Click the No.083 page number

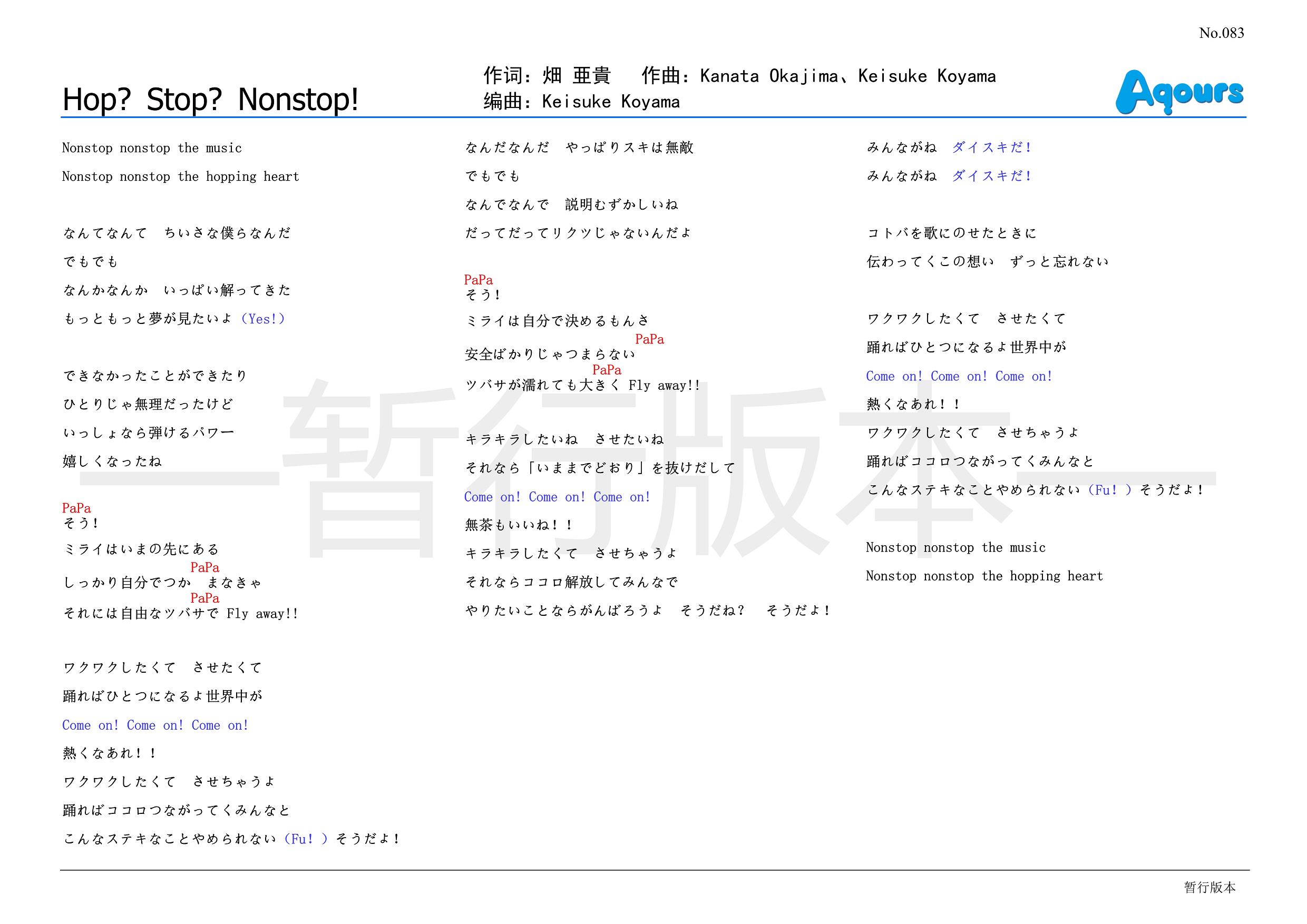(1221, 33)
